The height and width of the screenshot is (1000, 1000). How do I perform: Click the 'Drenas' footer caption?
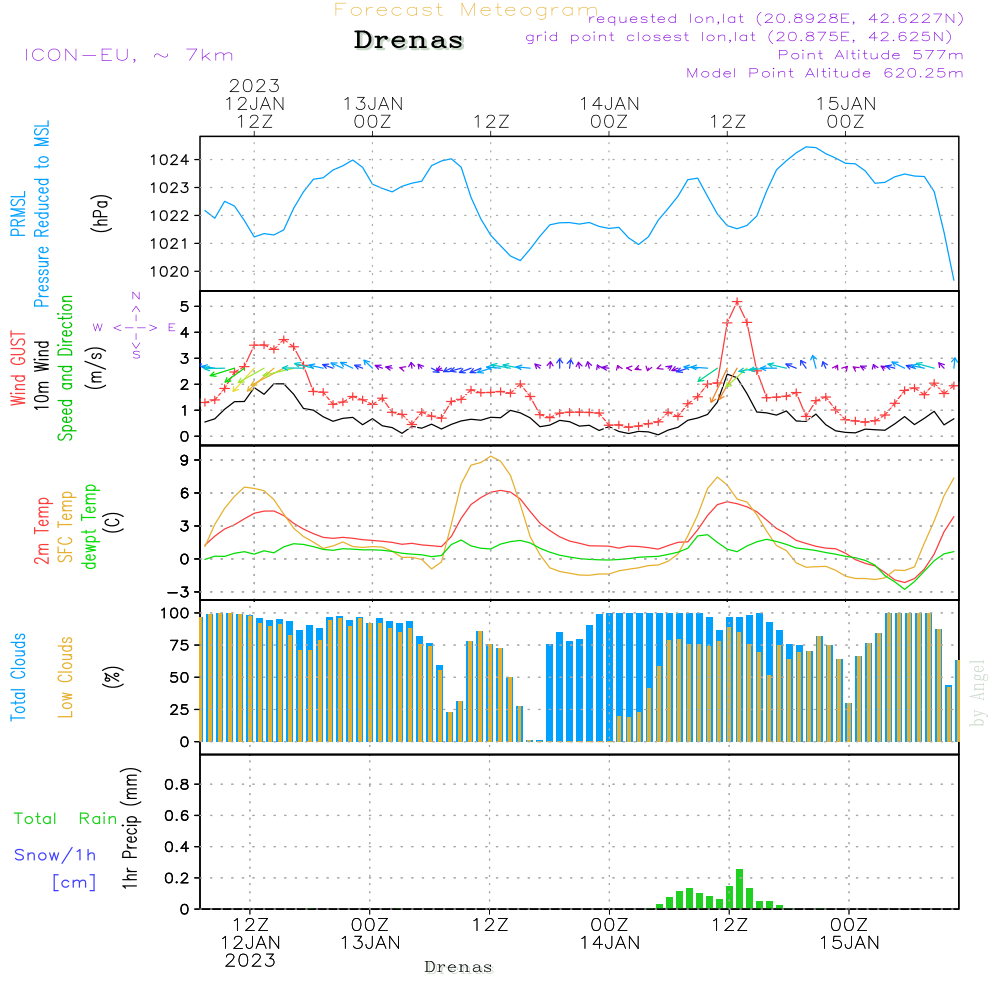pyautogui.click(x=458, y=967)
